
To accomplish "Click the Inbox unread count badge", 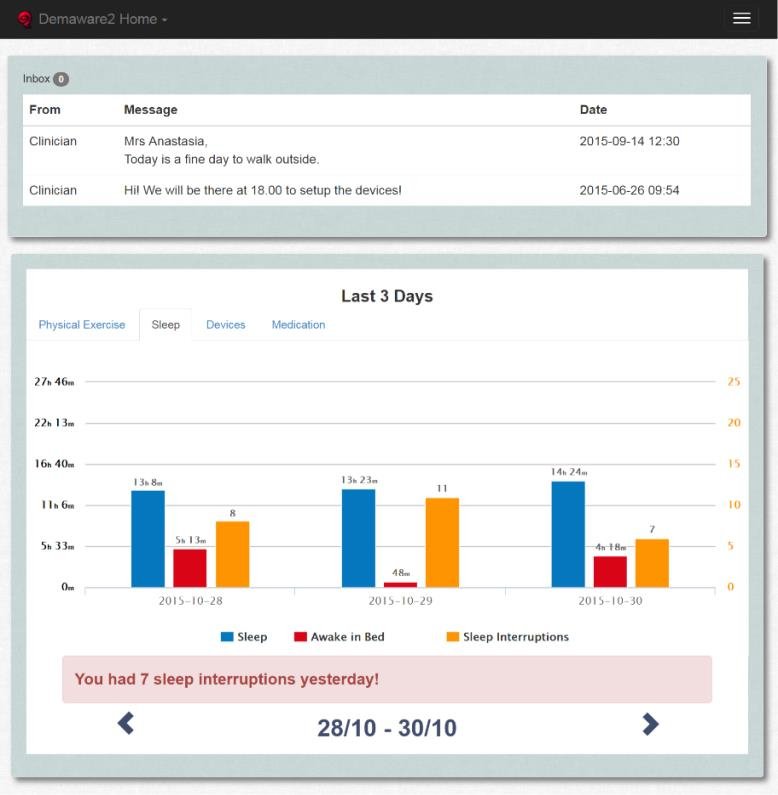I will [61, 79].
